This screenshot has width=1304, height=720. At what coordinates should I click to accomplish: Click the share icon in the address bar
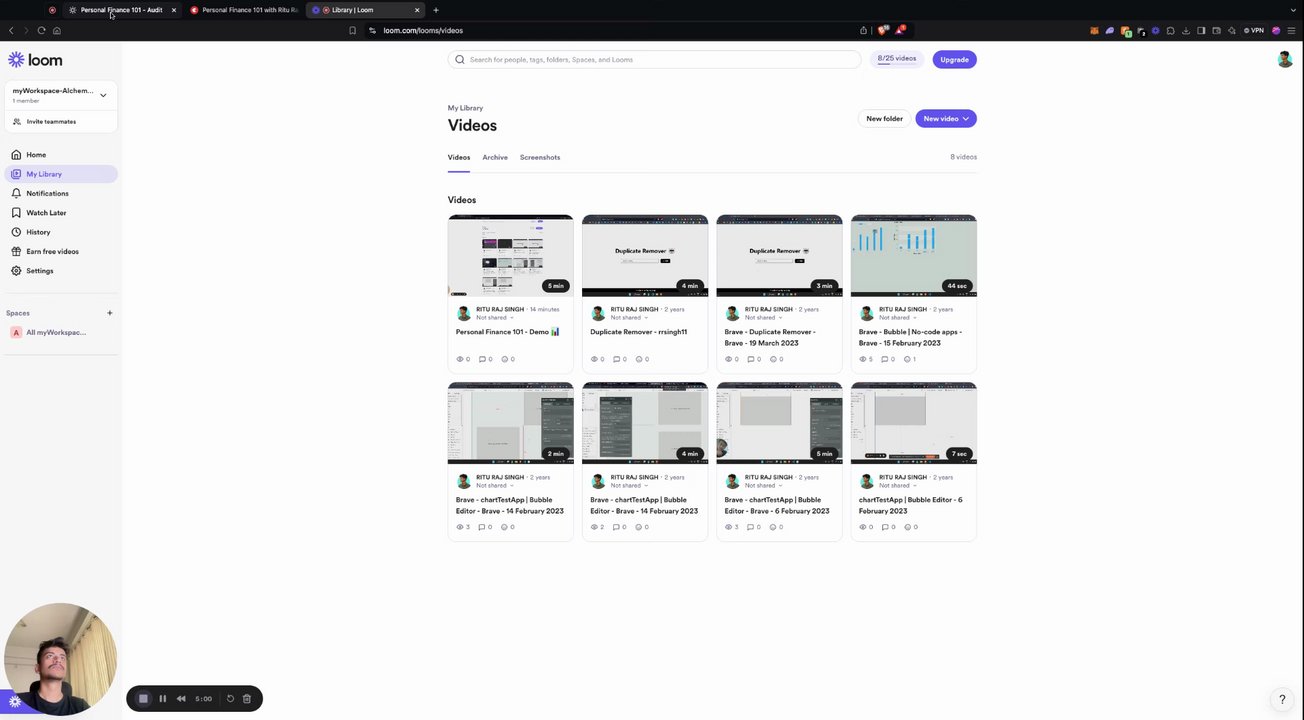pos(863,31)
